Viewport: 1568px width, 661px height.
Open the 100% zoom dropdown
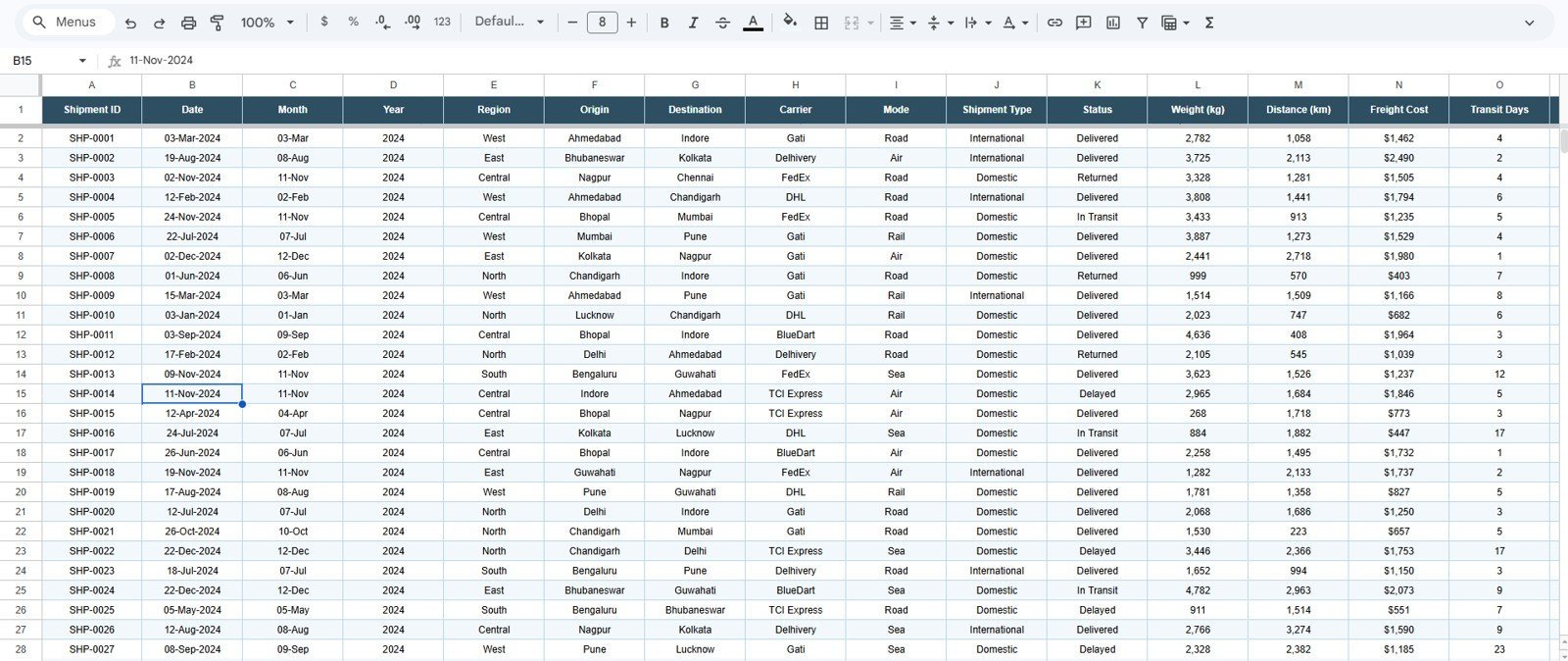pos(267,23)
